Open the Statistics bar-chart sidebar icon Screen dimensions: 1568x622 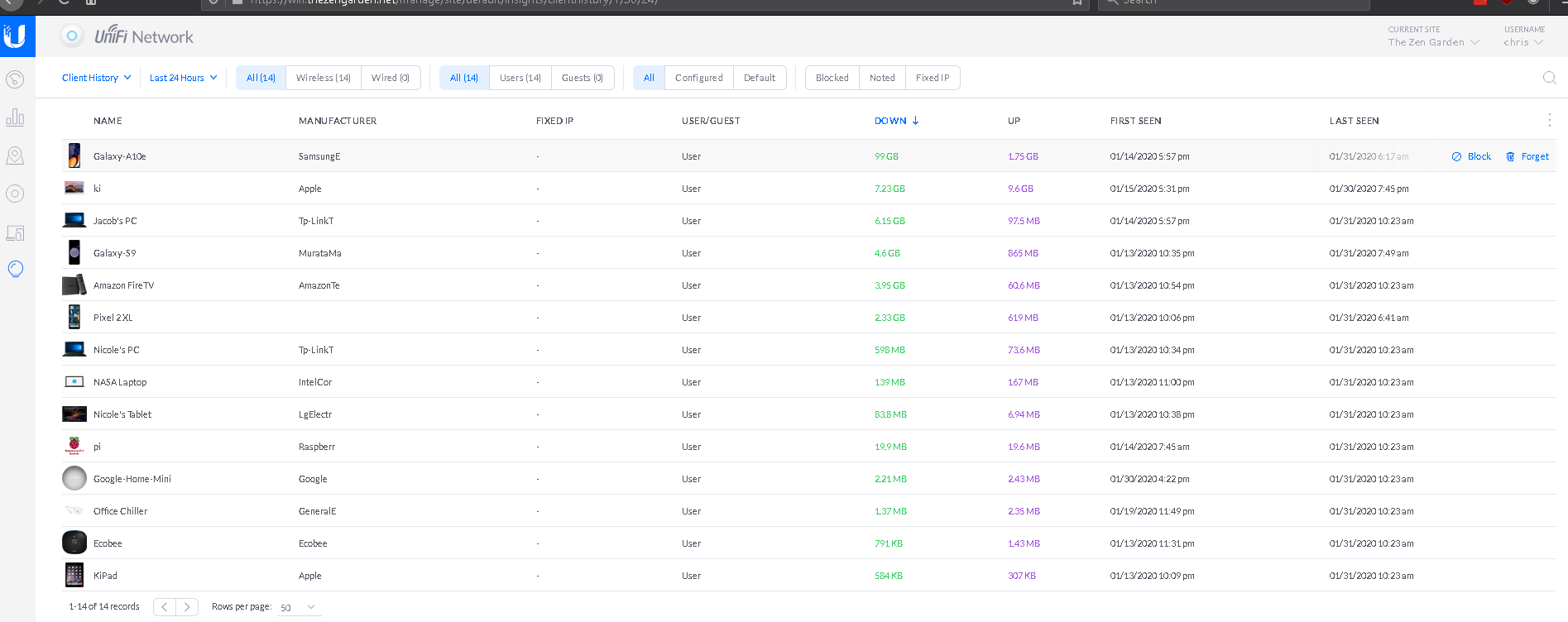tap(15, 117)
